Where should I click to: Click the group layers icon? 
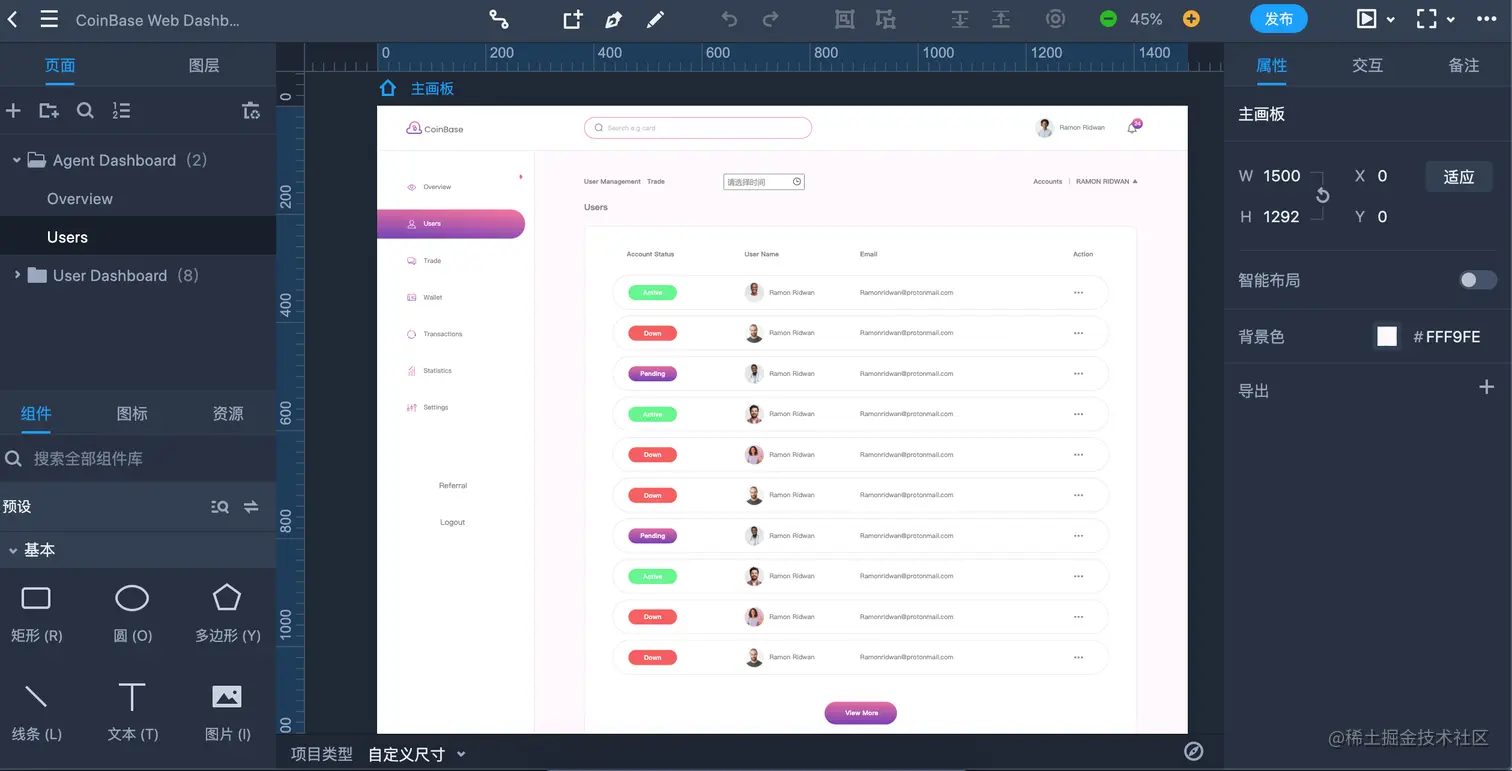point(845,19)
